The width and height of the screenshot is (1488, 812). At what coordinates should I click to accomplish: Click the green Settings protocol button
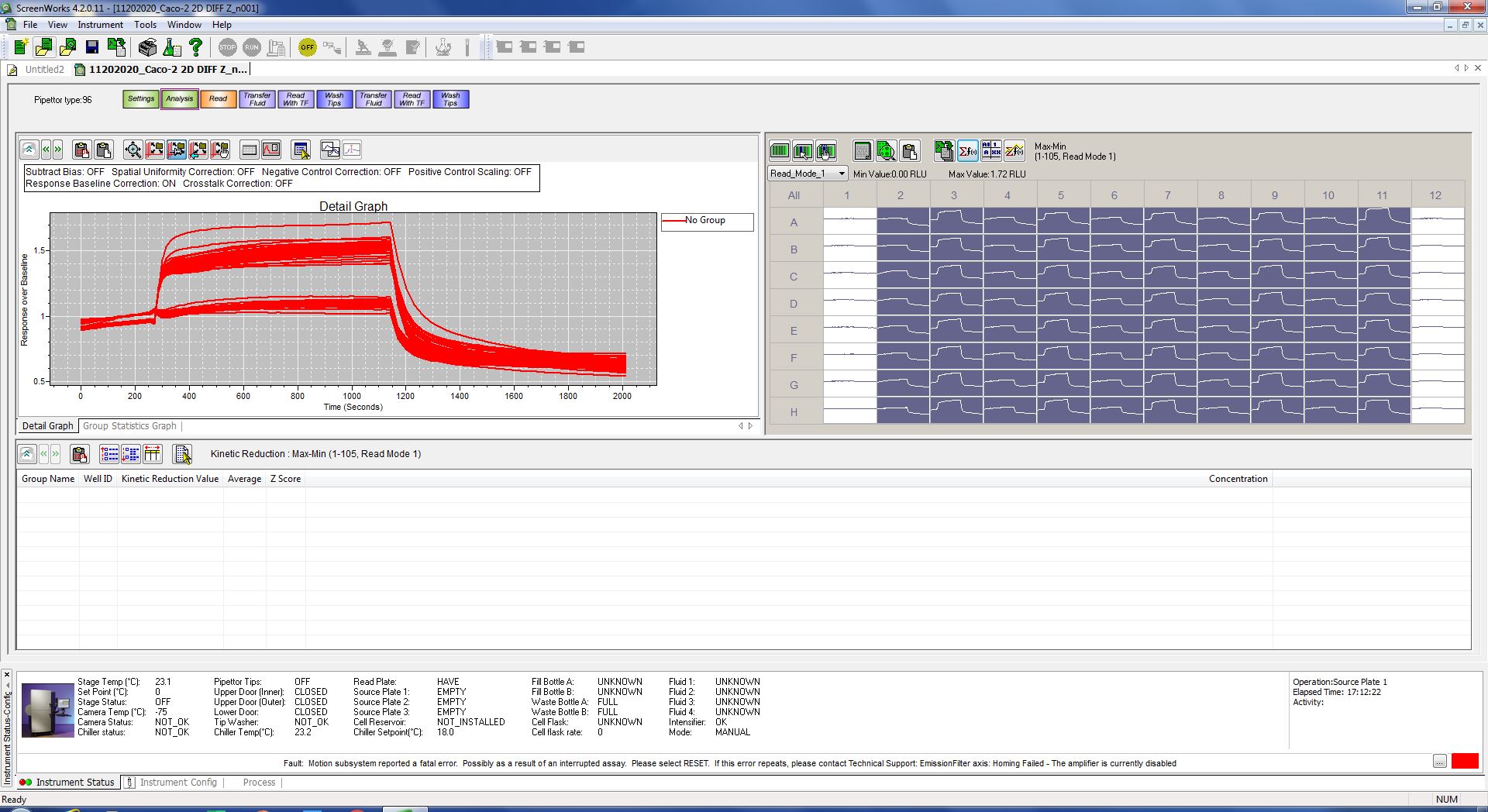[x=141, y=99]
